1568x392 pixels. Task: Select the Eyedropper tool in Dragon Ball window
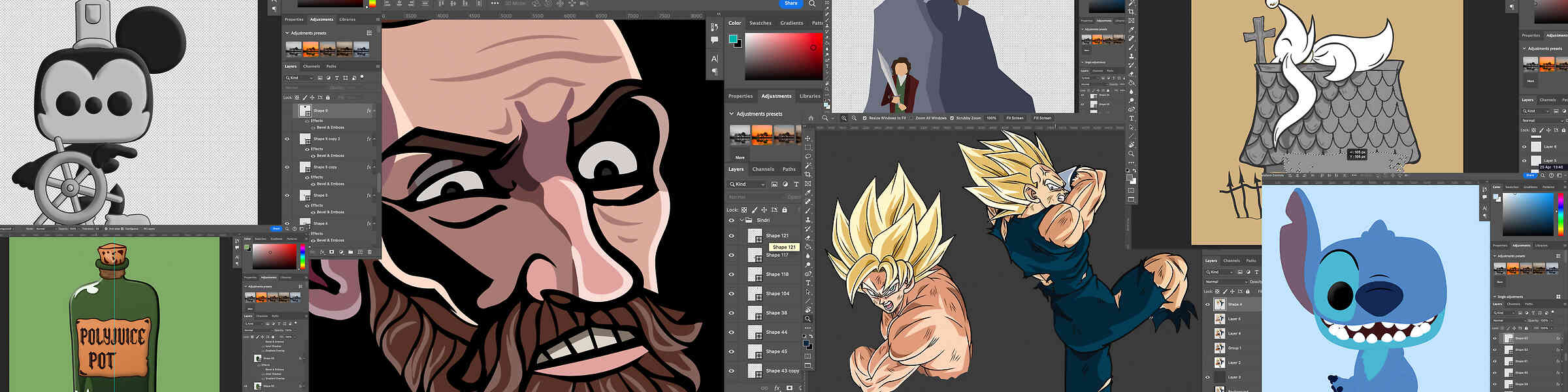[808, 193]
